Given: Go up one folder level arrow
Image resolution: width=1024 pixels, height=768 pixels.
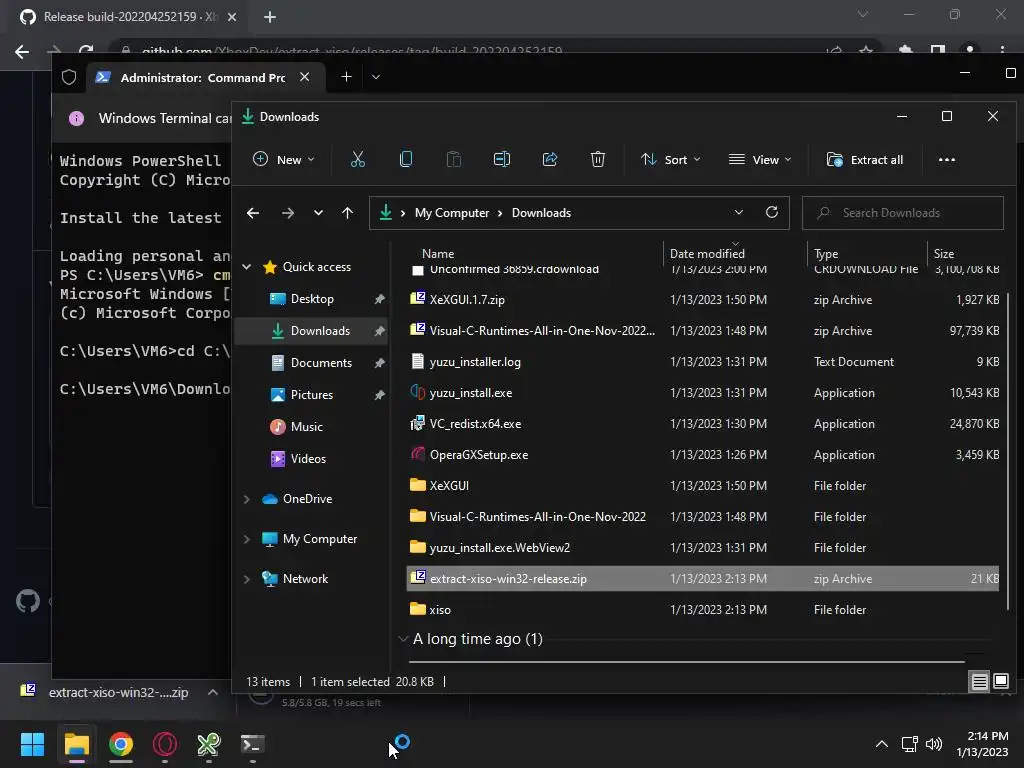Looking at the screenshot, I should coord(347,213).
